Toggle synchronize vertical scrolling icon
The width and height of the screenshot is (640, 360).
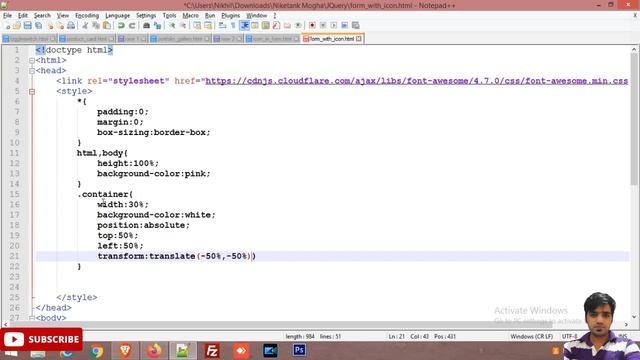click(x=197, y=26)
